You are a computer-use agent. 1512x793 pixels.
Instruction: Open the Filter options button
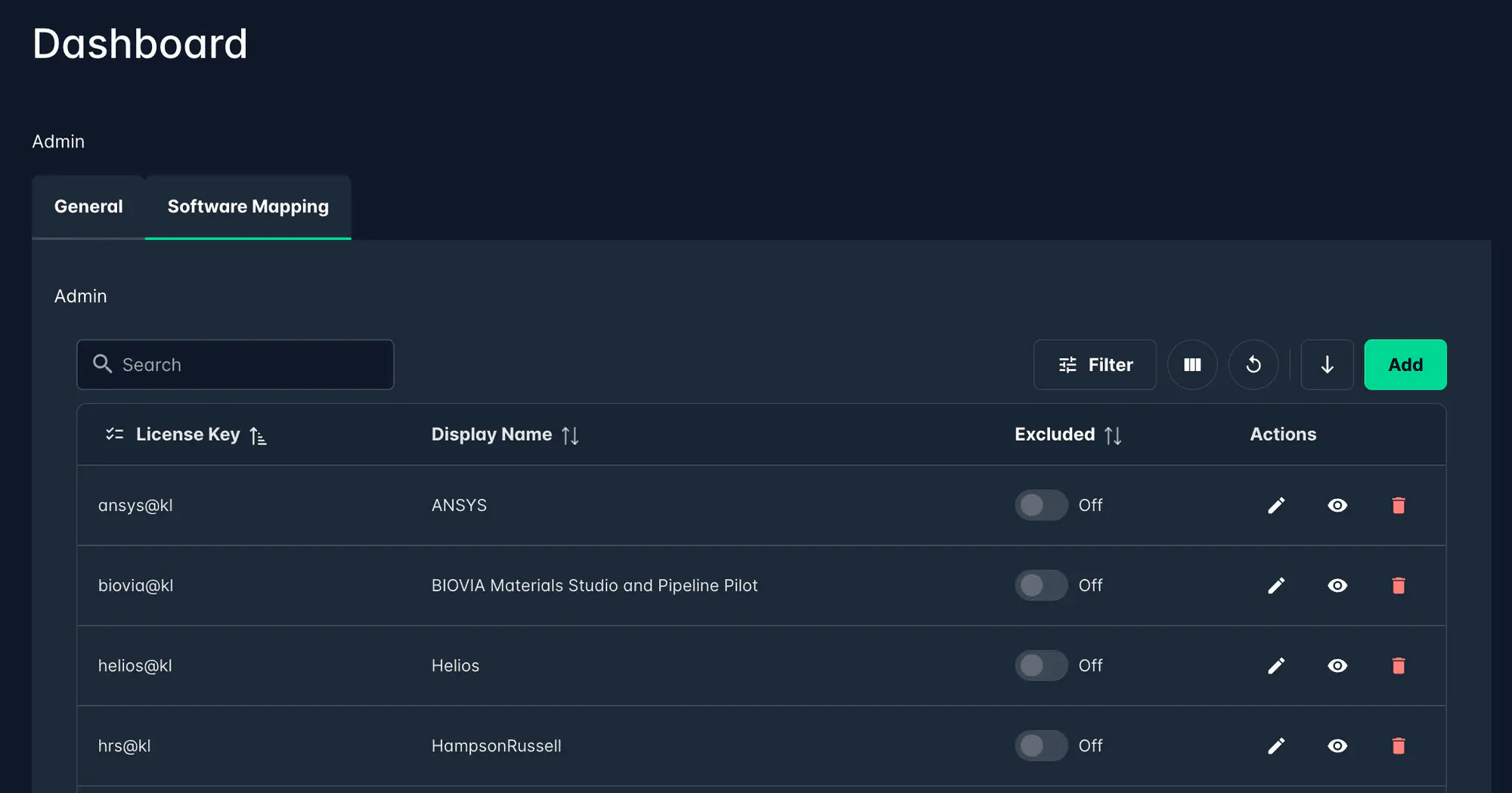point(1095,364)
